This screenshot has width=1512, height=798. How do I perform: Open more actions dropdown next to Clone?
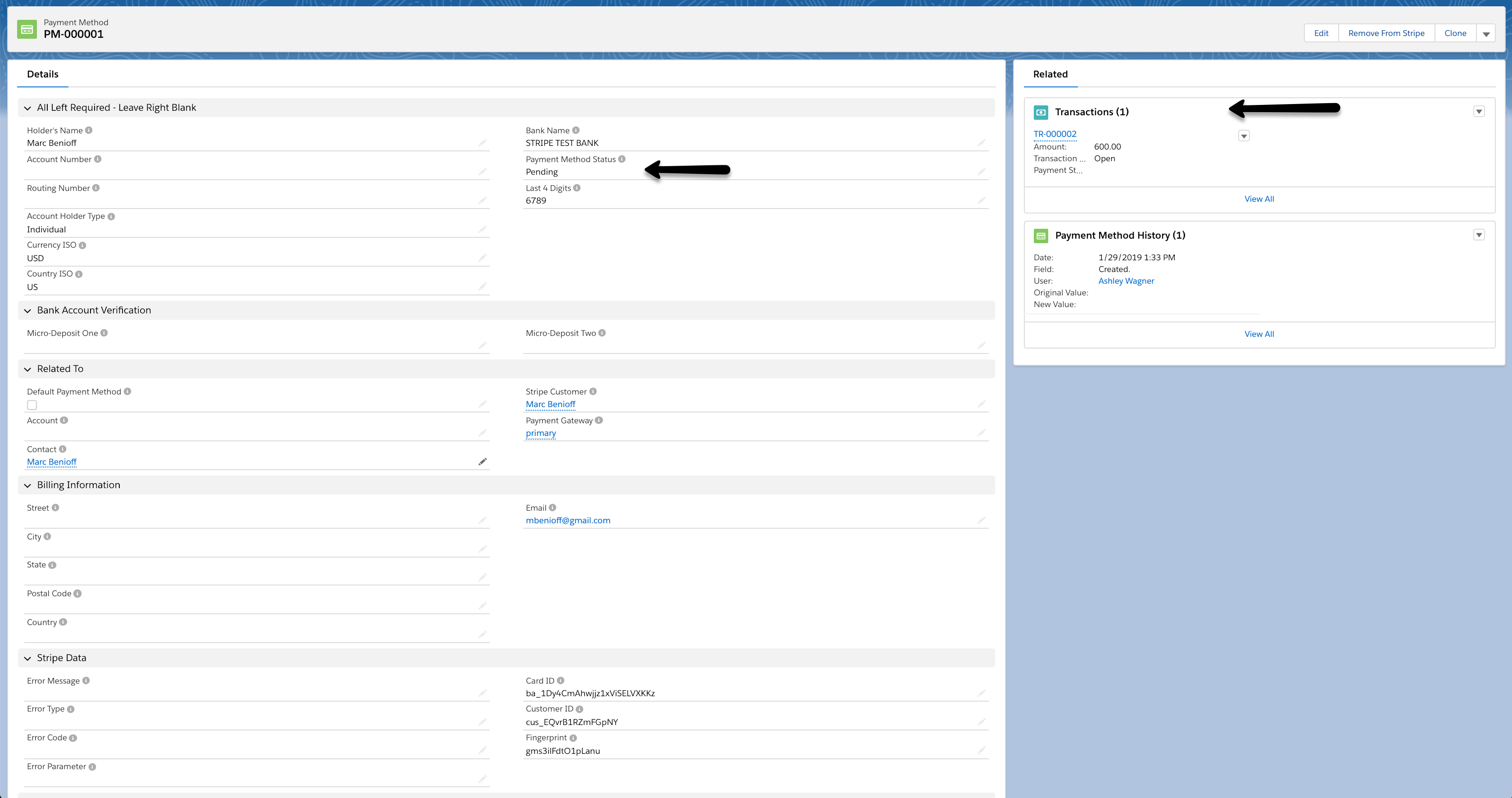[x=1486, y=33]
